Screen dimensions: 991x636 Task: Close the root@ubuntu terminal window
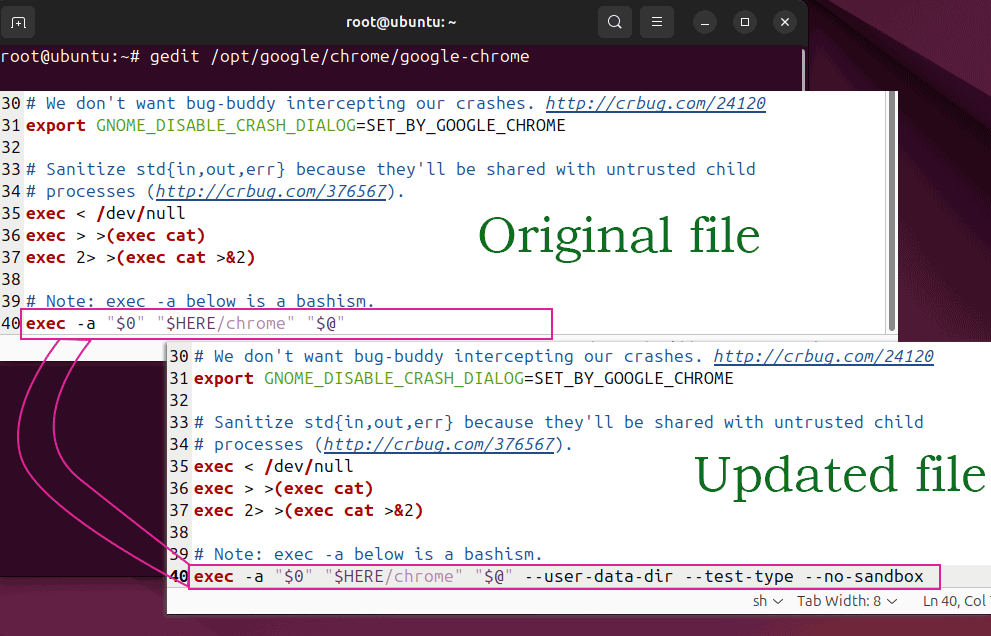click(x=785, y=23)
